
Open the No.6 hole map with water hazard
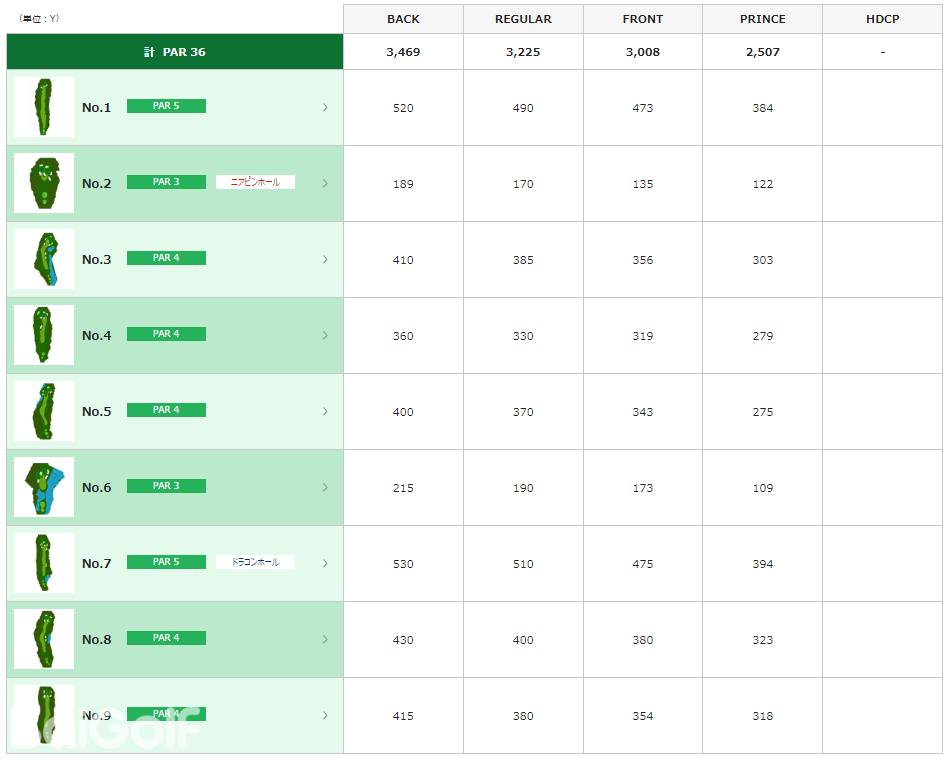[x=44, y=487]
